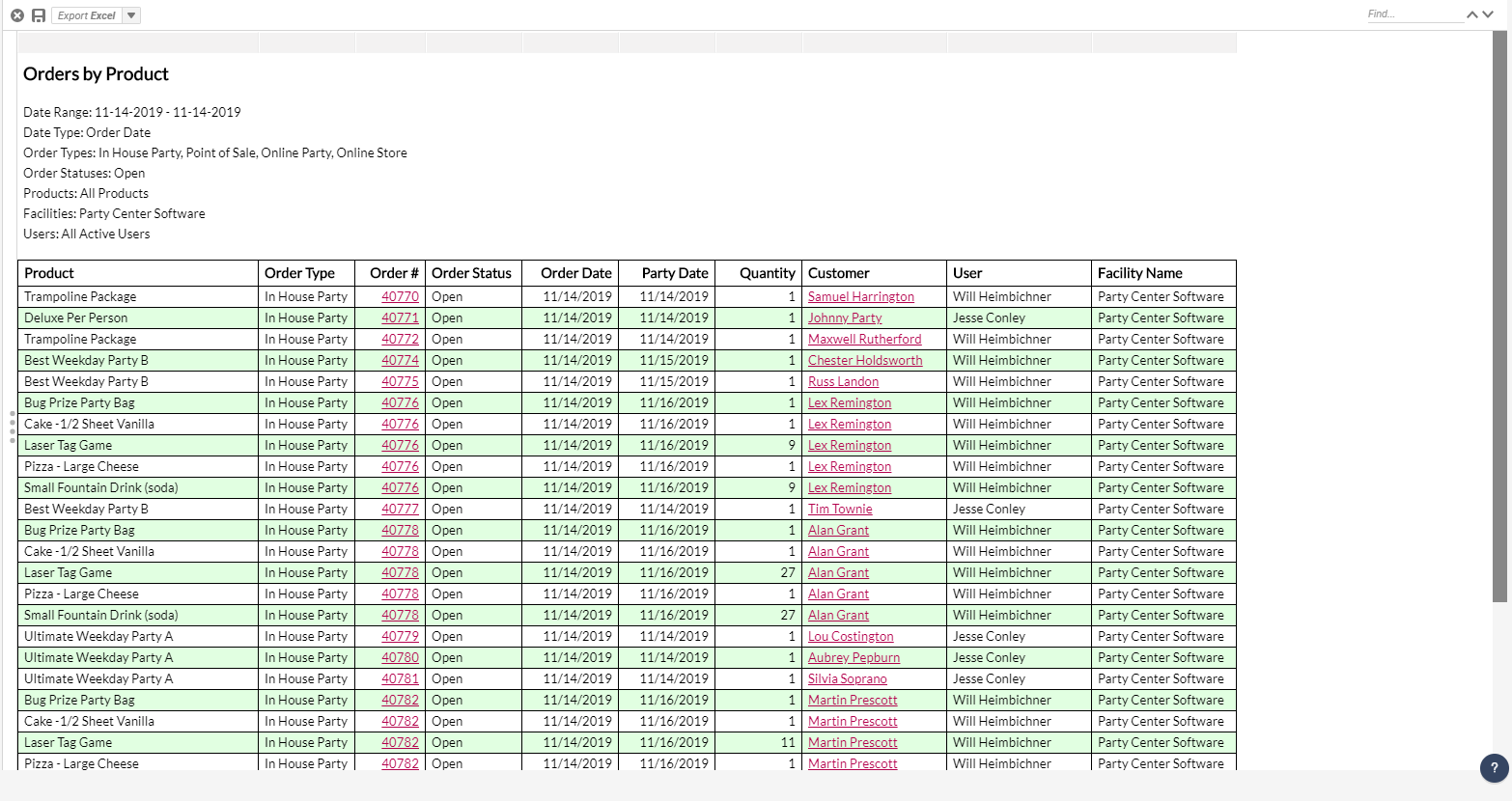Open customer Aubrey Pepburn link
1512x801 pixels.
click(854, 657)
